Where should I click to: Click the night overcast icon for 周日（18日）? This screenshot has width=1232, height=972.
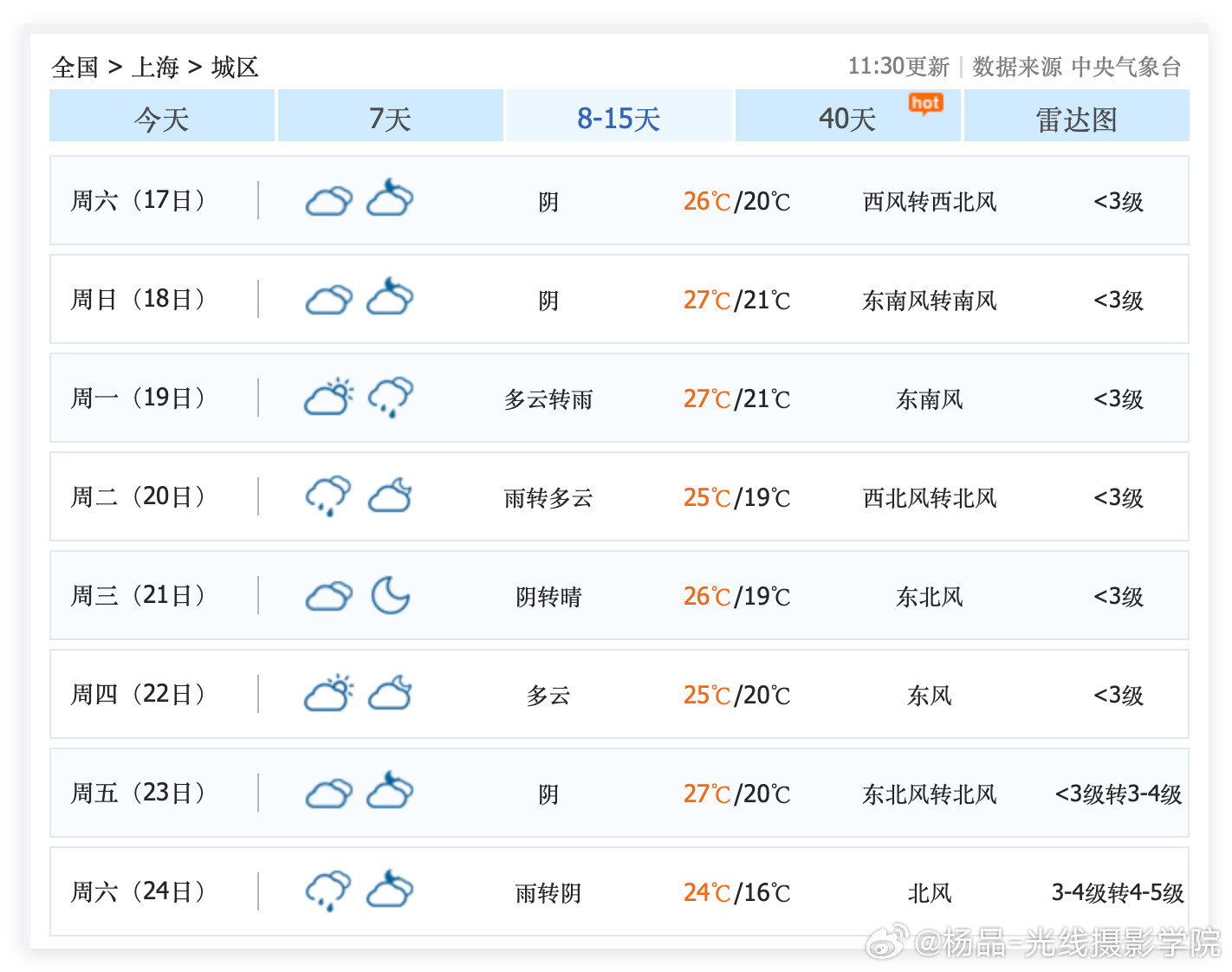(x=390, y=296)
